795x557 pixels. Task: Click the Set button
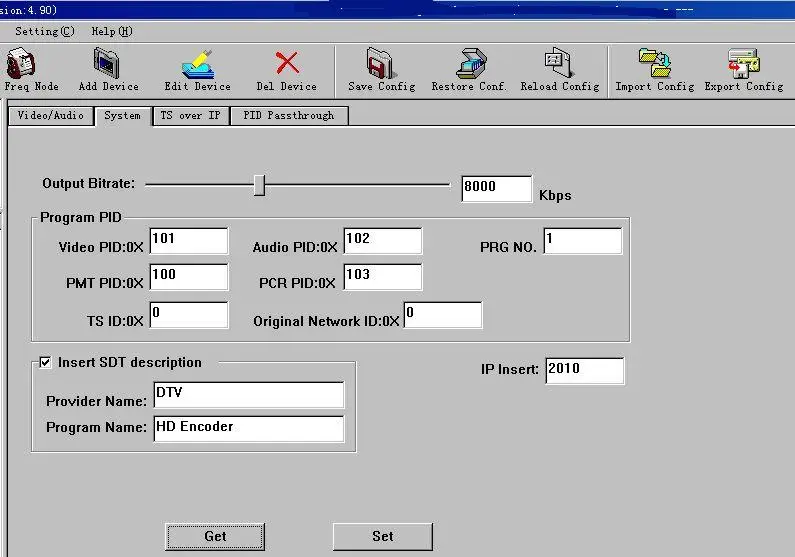383,536
